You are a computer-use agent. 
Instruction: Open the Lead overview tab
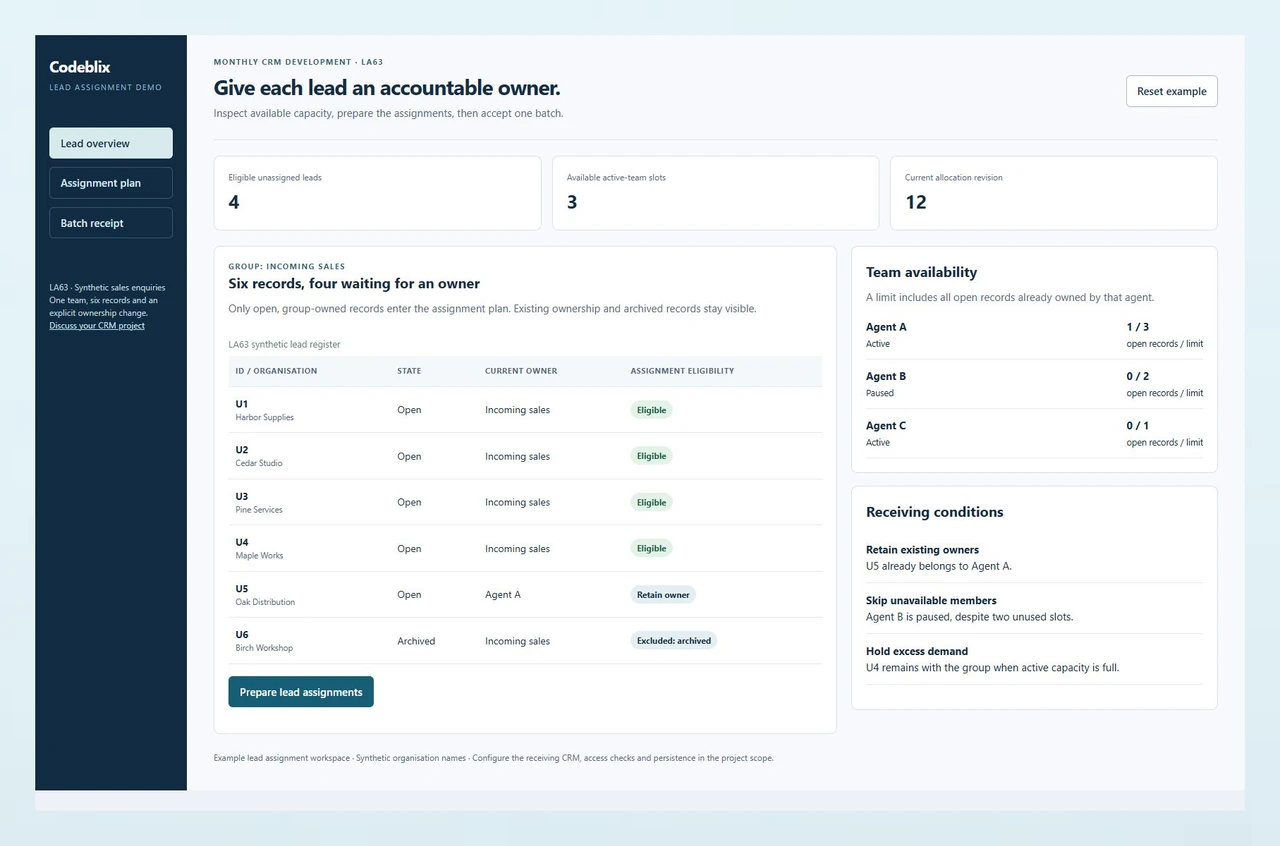tap(111, 143)
